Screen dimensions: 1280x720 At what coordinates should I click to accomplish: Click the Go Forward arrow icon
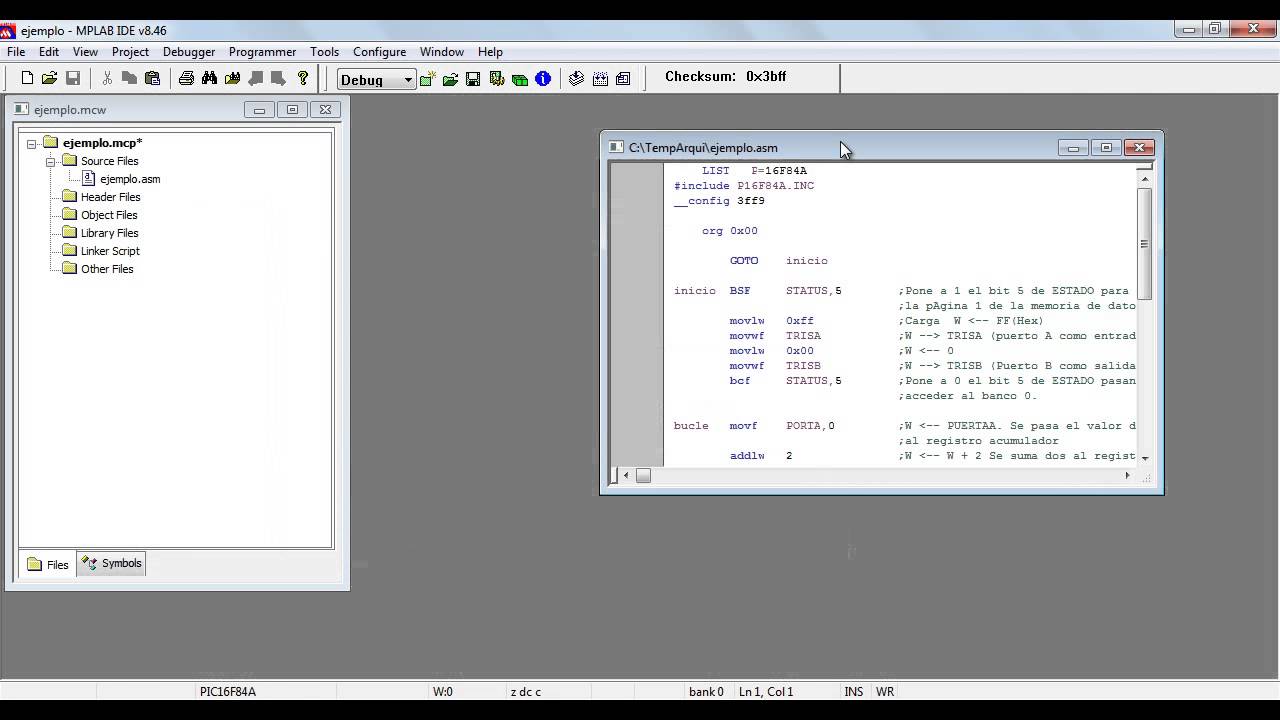(279, 78)
